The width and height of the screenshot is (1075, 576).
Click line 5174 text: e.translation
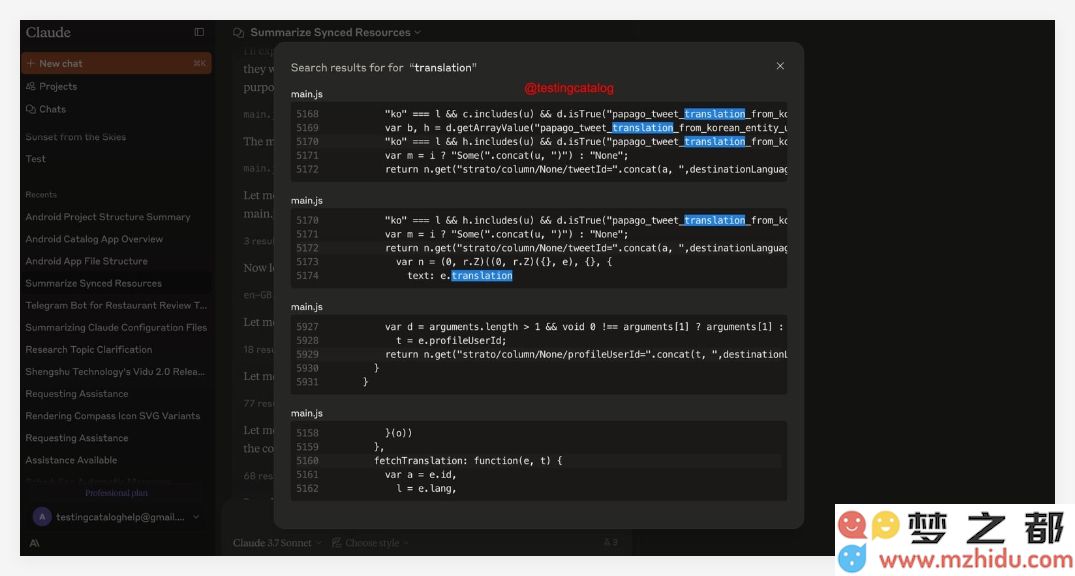(539, 276)
